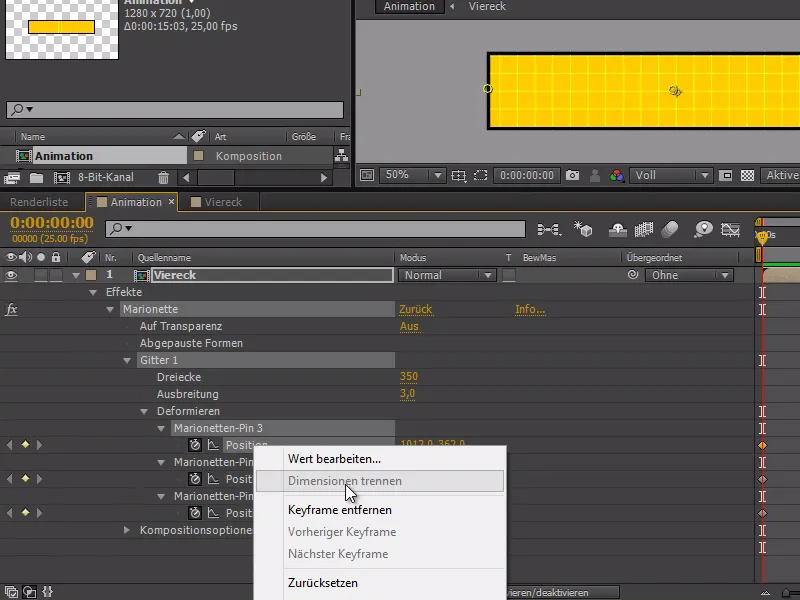Close the Animation timeline tab
This screenshot has height=600, width=800.
point(171,202)
